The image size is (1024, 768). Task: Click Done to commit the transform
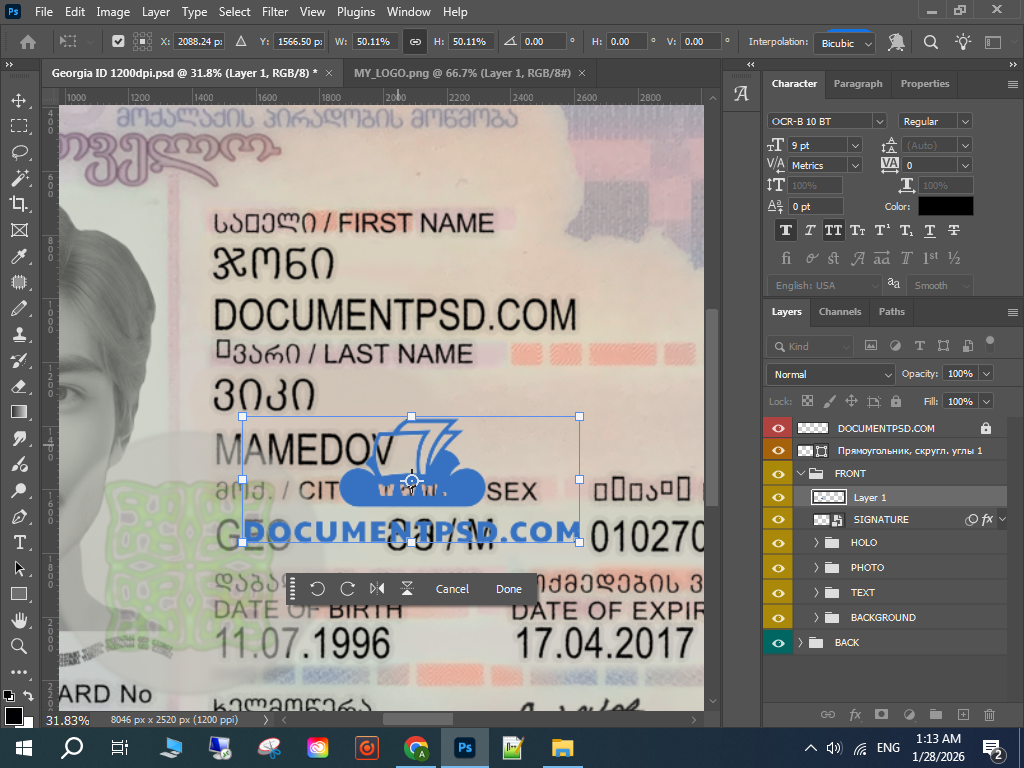[509, 589]
